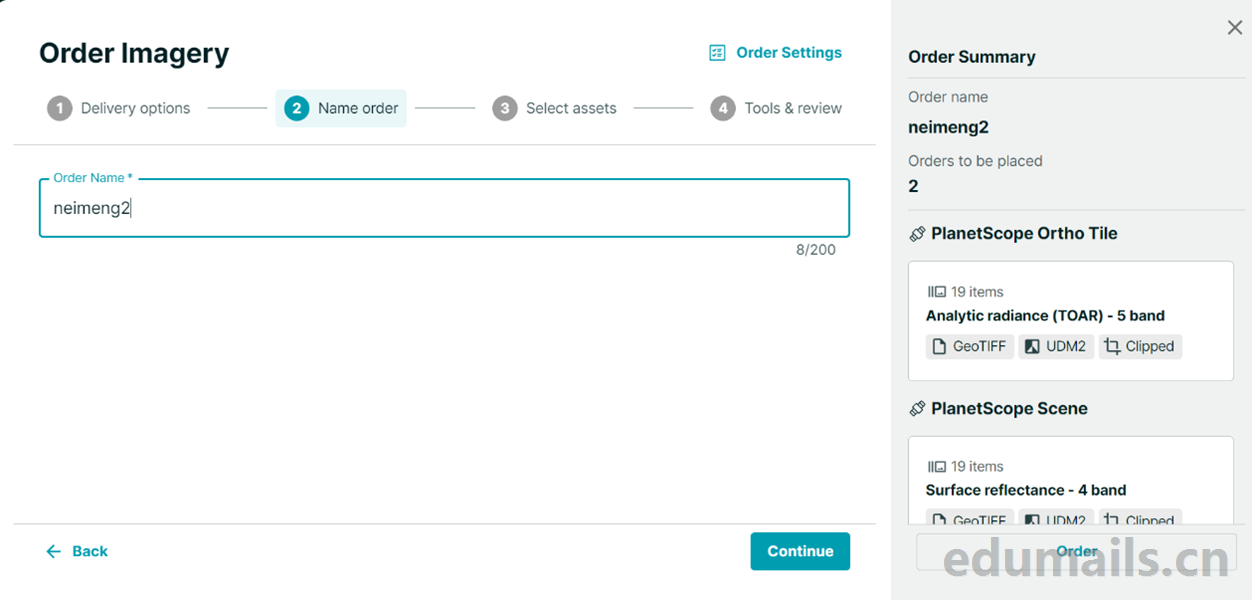The image size is (1252, 600).
Task: Click the Order button in summary panel
Action: click(x=1076, y=551)
